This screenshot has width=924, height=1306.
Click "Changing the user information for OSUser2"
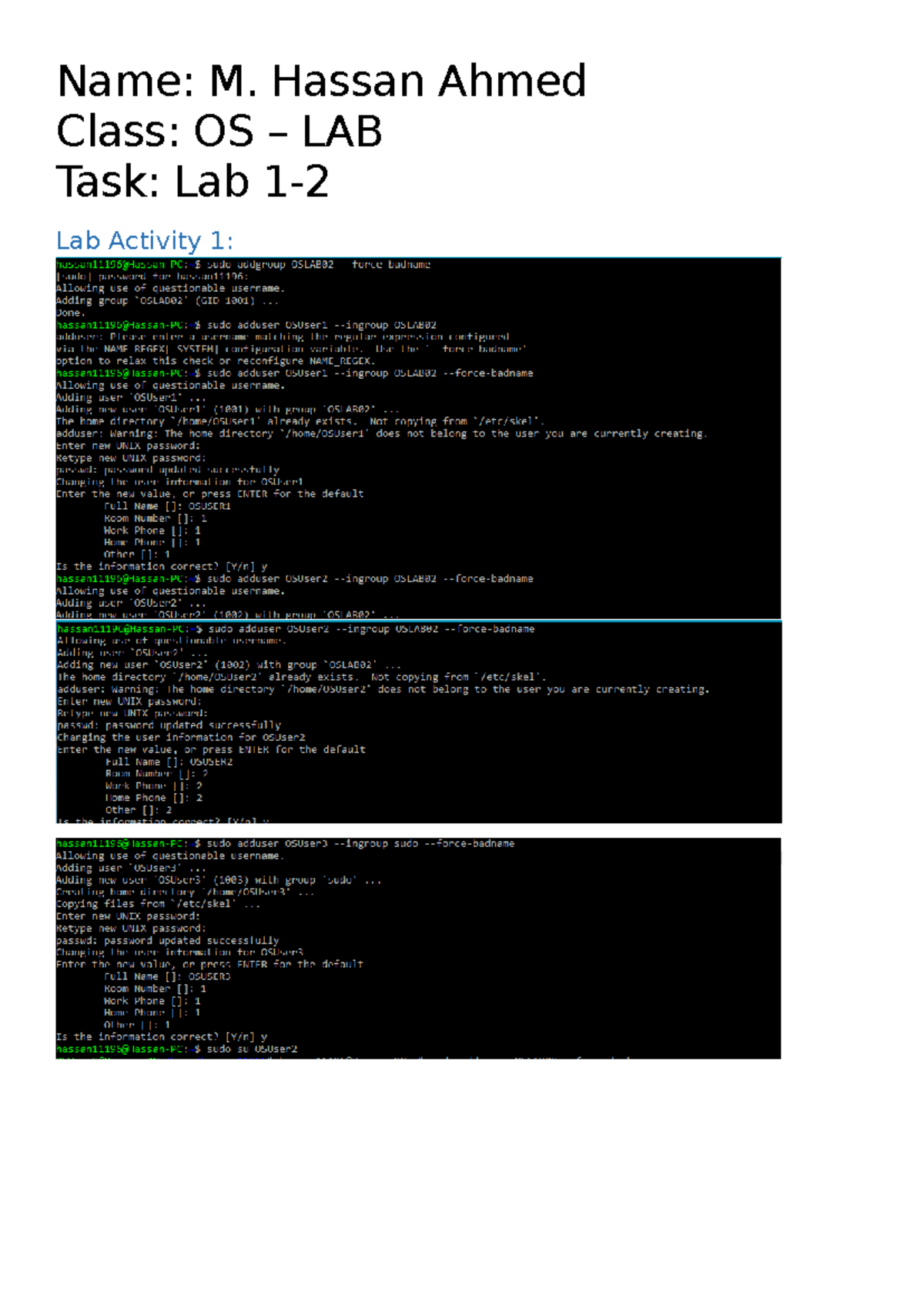pyautogui.click(x=181, y=737)
